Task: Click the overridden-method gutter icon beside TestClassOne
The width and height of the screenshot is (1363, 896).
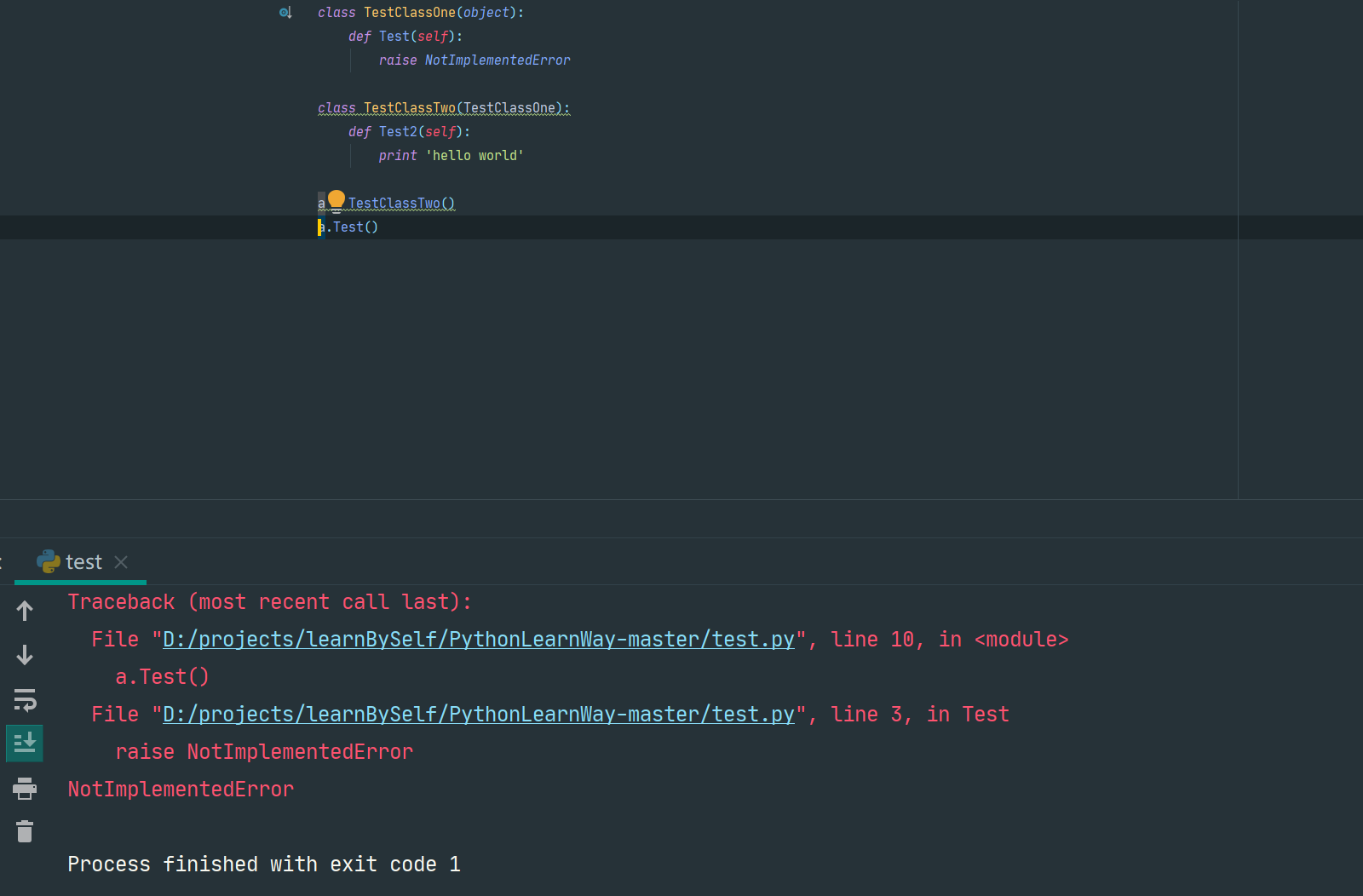Action: 285,13
